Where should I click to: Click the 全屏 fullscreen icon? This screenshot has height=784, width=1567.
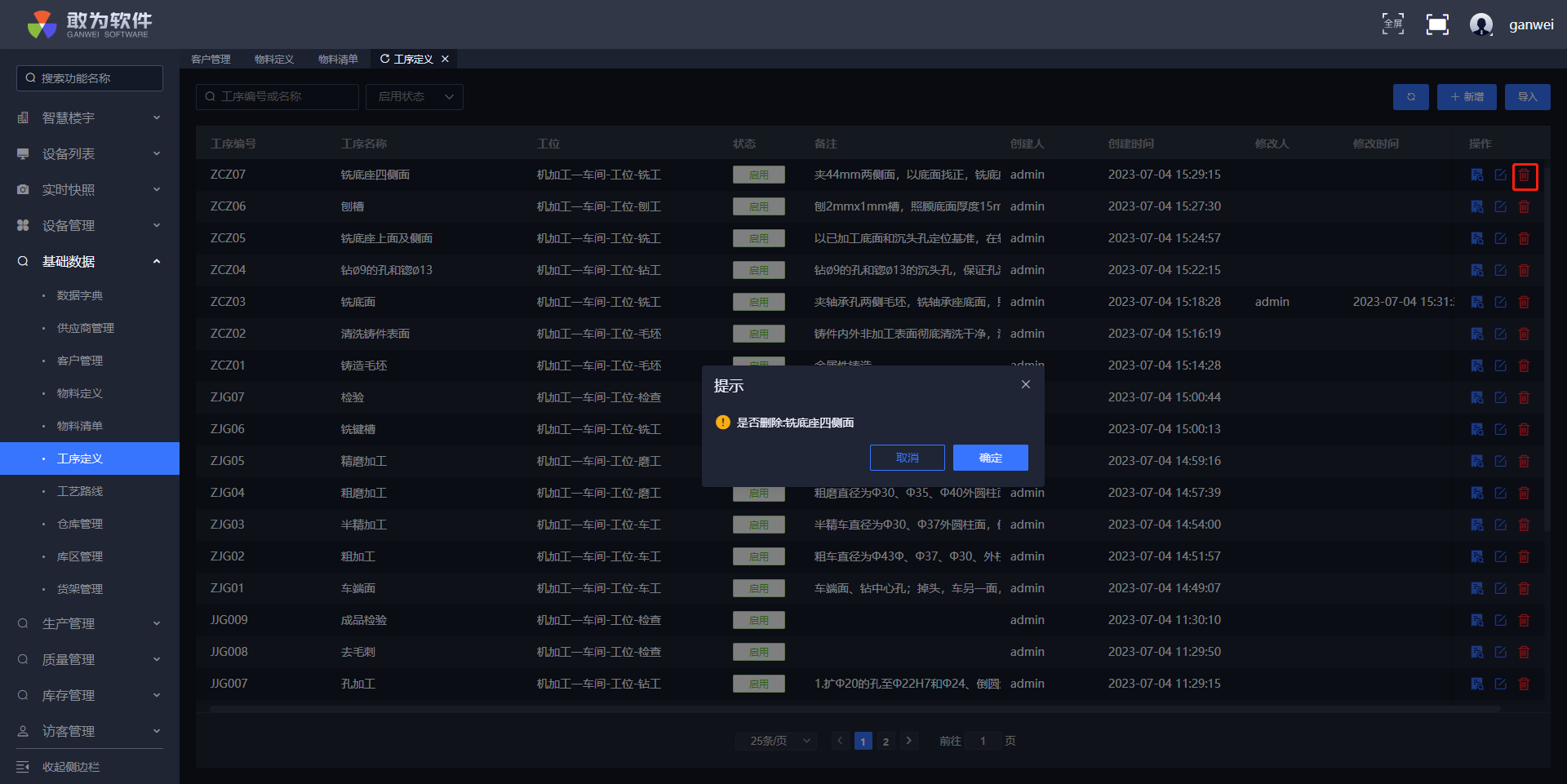[x=1392, y=24]
